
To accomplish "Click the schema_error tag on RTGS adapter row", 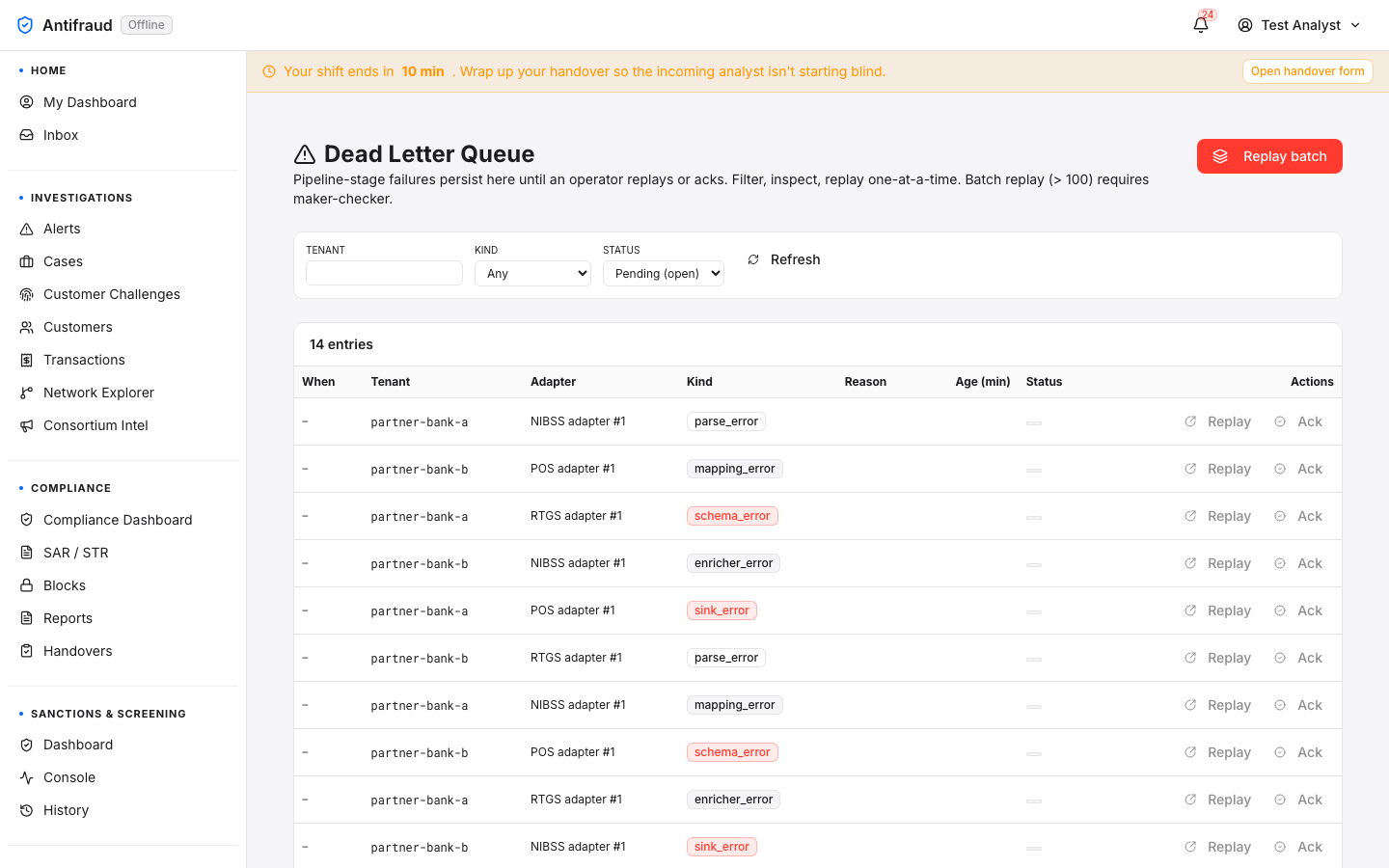I will click(x=732, y=516).
